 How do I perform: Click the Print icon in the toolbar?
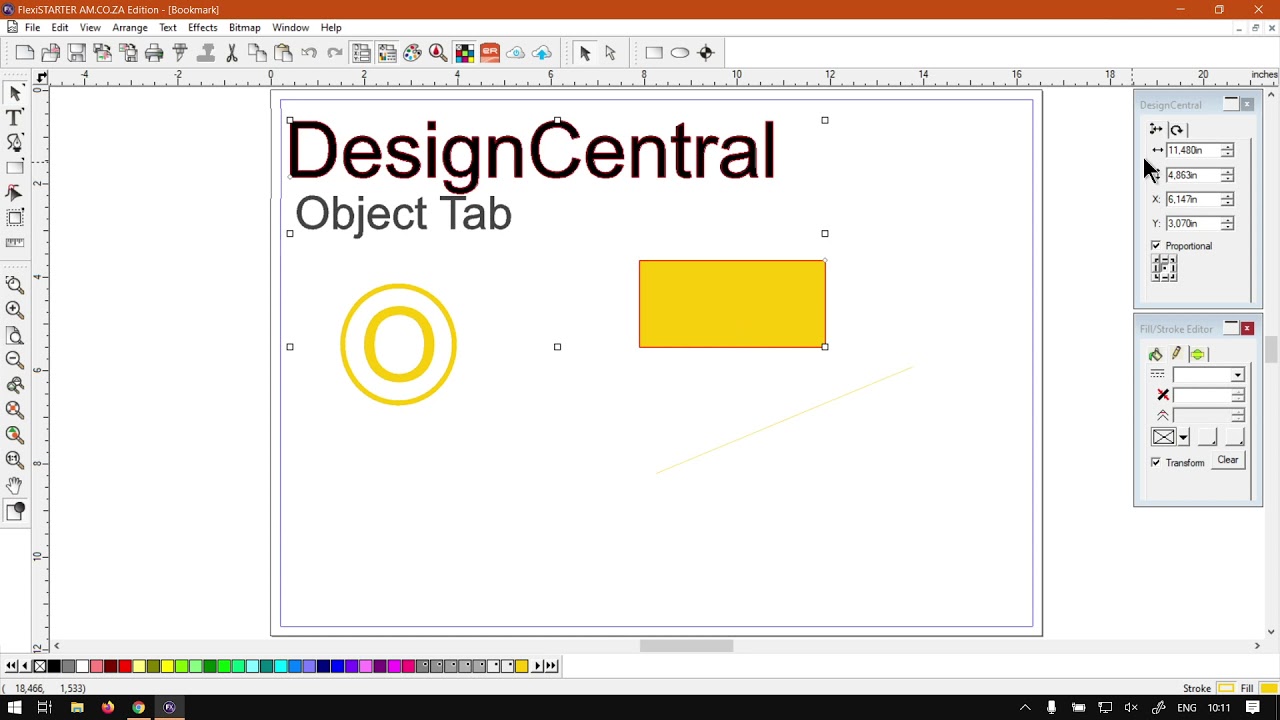point(154,53)
